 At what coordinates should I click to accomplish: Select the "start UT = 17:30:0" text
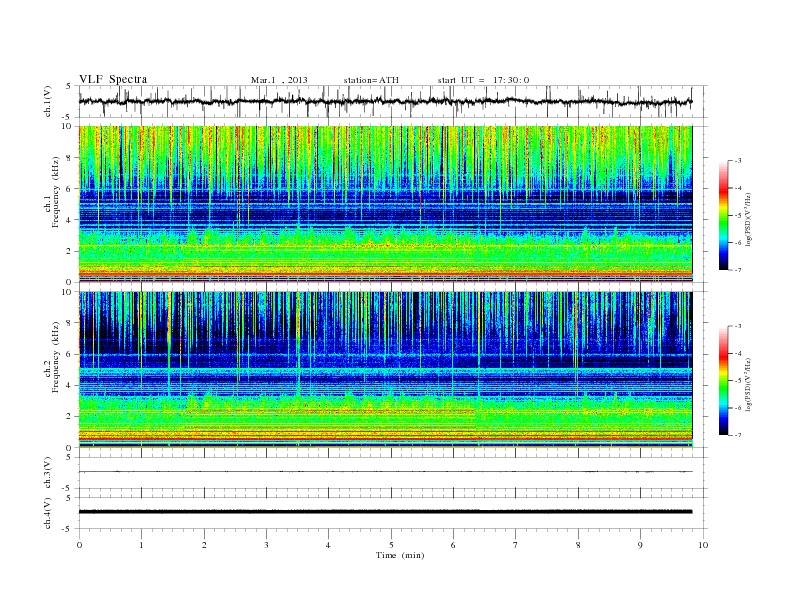[x=483, y=80]
